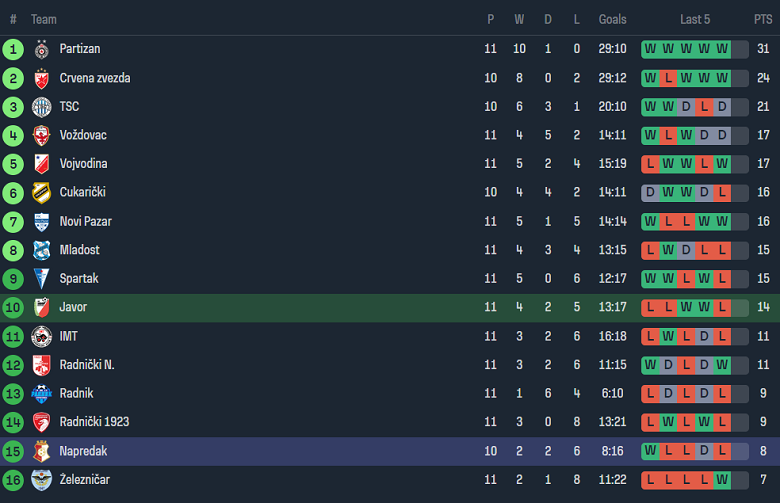Select the Novi Pazar club crest

41,222
